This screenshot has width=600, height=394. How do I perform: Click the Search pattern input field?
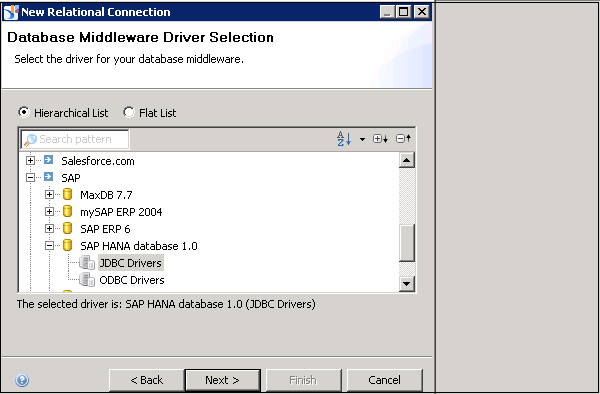coord(75,139)
